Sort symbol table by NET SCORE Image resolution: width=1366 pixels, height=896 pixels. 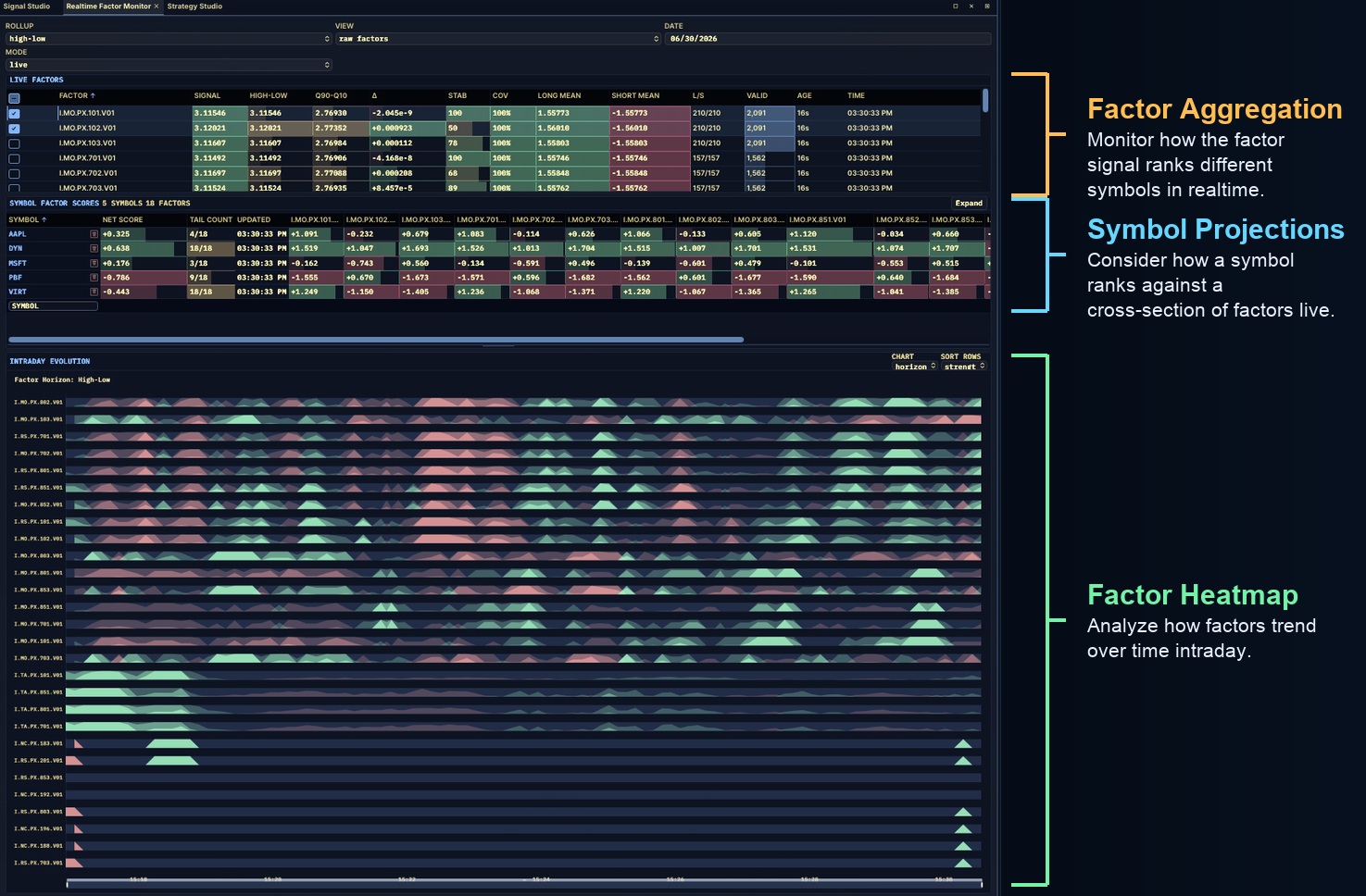click(x=122, y=220)
